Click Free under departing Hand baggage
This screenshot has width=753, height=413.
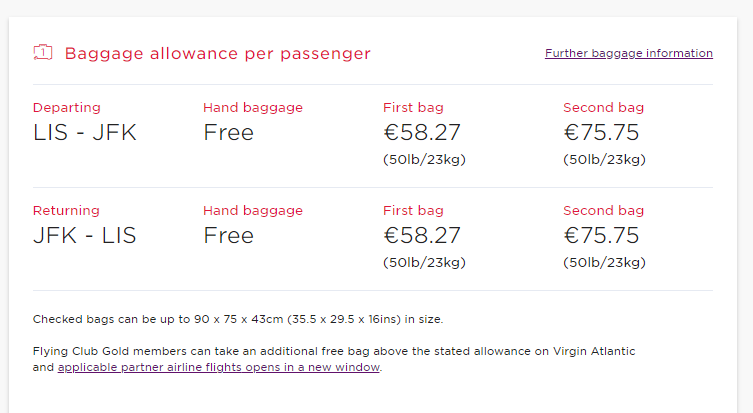coord(228,133)
